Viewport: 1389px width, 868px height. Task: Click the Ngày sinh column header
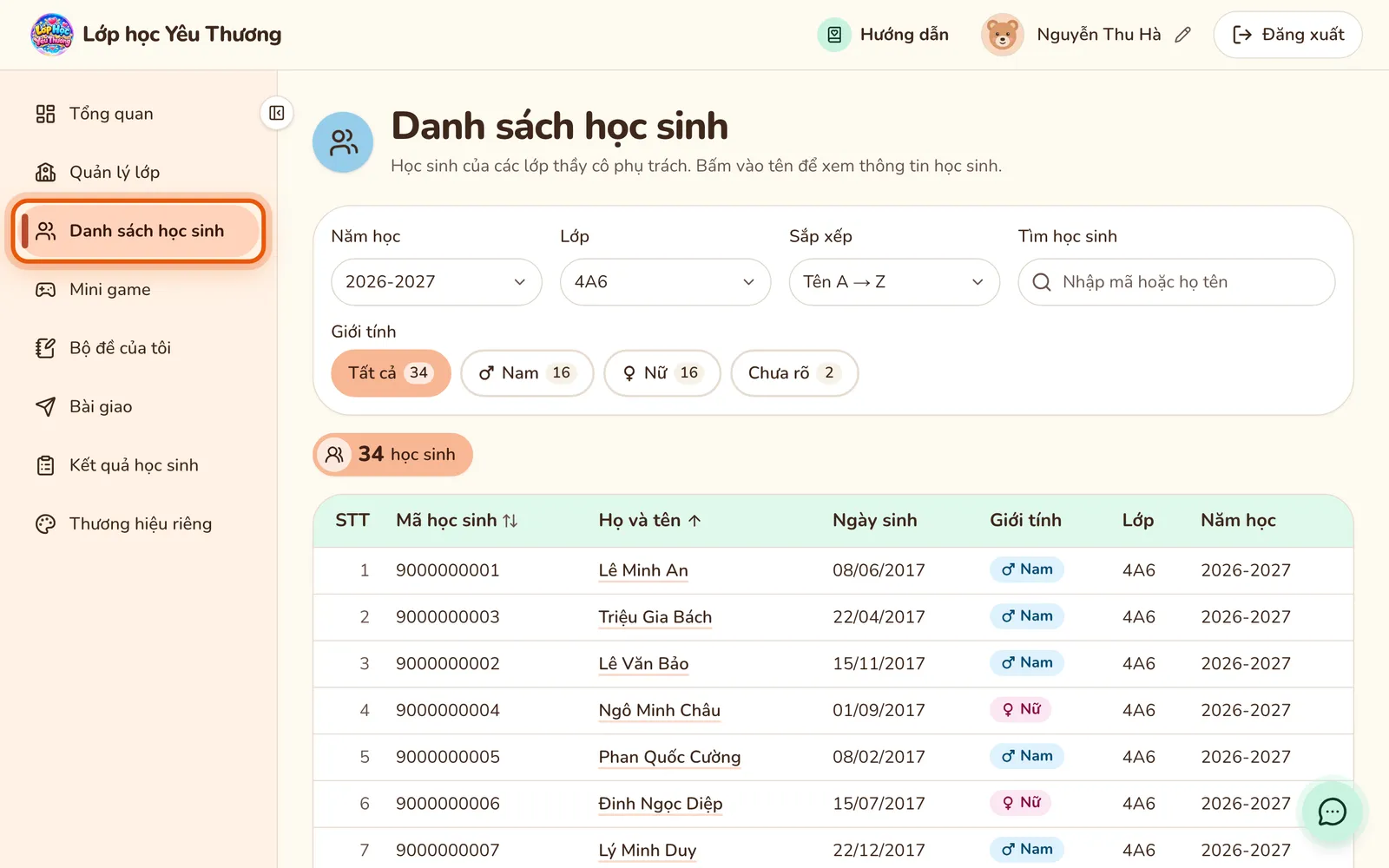coord(874,520)
